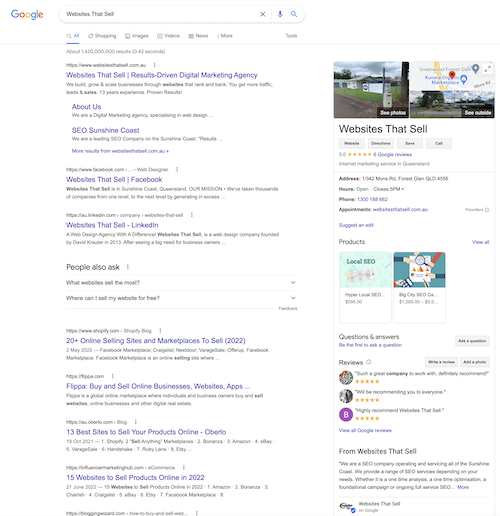Open SEO Sunshine Coast sitelink
This screenshot has height=516, width=500.
pyautogui.click(x=105, y=130)
